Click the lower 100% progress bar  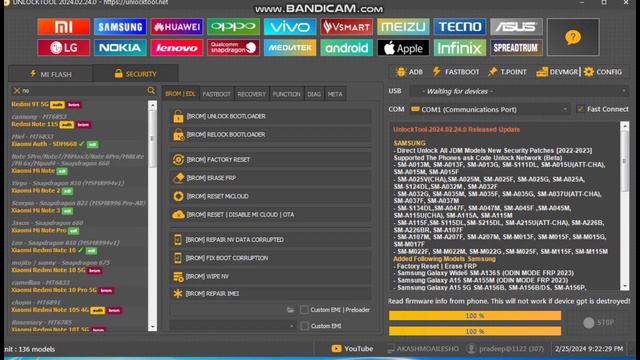pyautogui.click(x=475, y=331)
